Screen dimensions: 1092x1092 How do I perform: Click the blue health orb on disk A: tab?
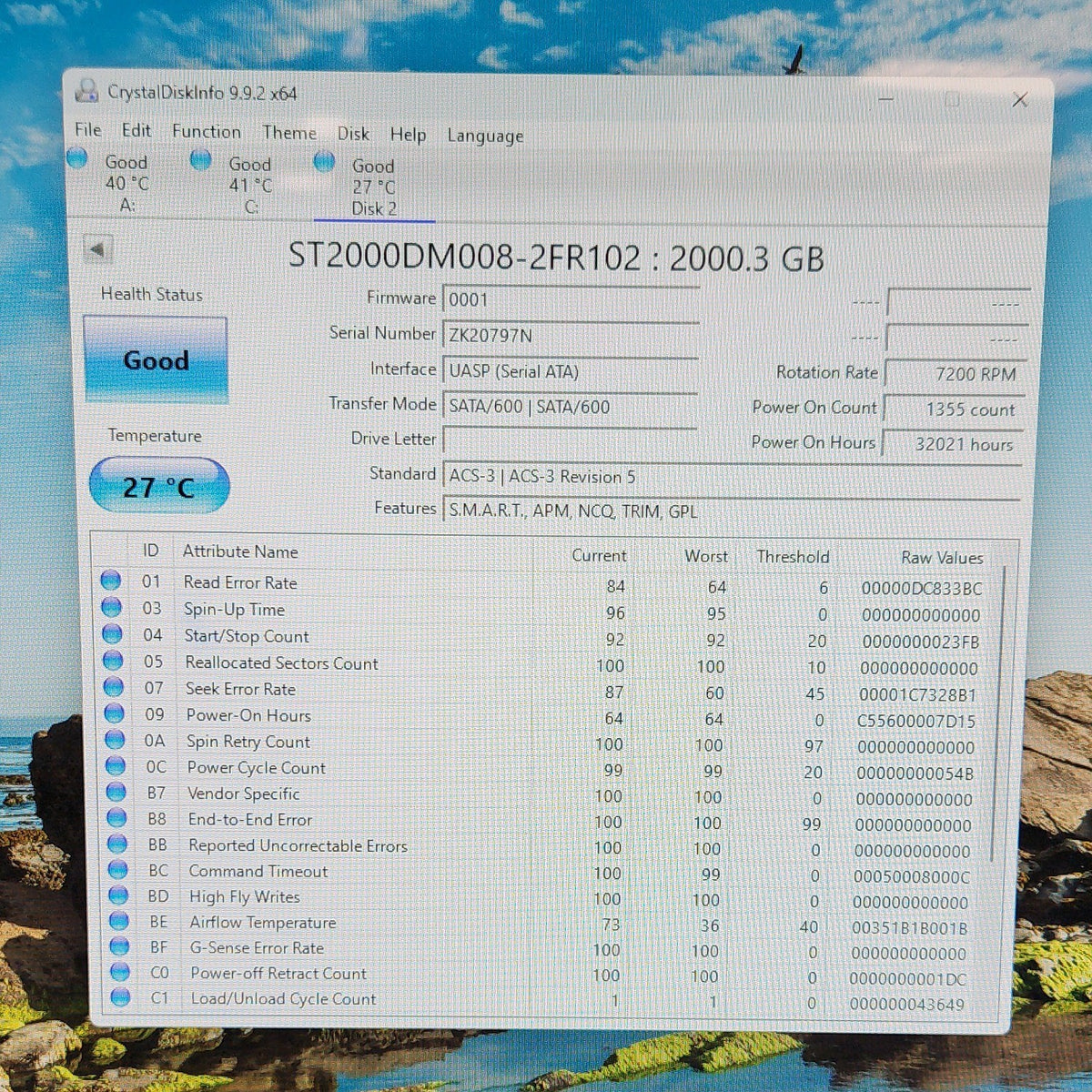[77, 158]
